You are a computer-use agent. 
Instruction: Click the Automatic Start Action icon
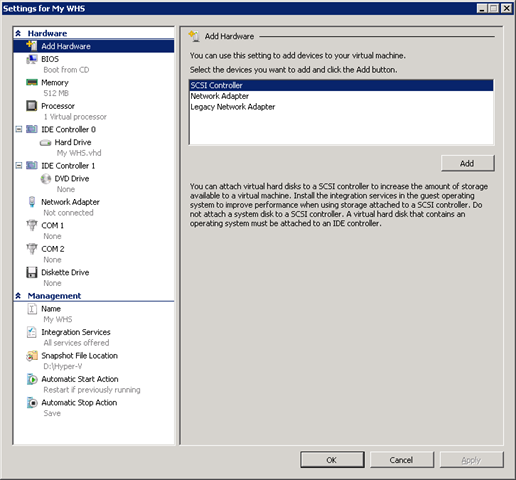[32, 379]
